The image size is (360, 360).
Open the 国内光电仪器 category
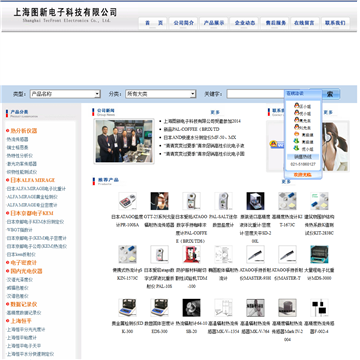click(x=26, y=271)
